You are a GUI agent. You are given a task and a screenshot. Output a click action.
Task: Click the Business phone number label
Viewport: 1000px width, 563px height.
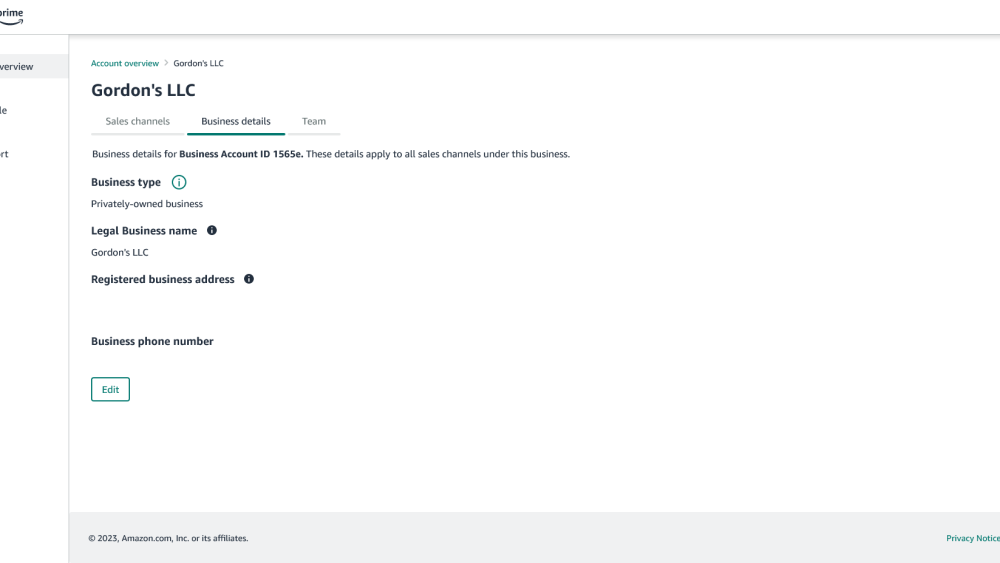[x=152, y=341]
